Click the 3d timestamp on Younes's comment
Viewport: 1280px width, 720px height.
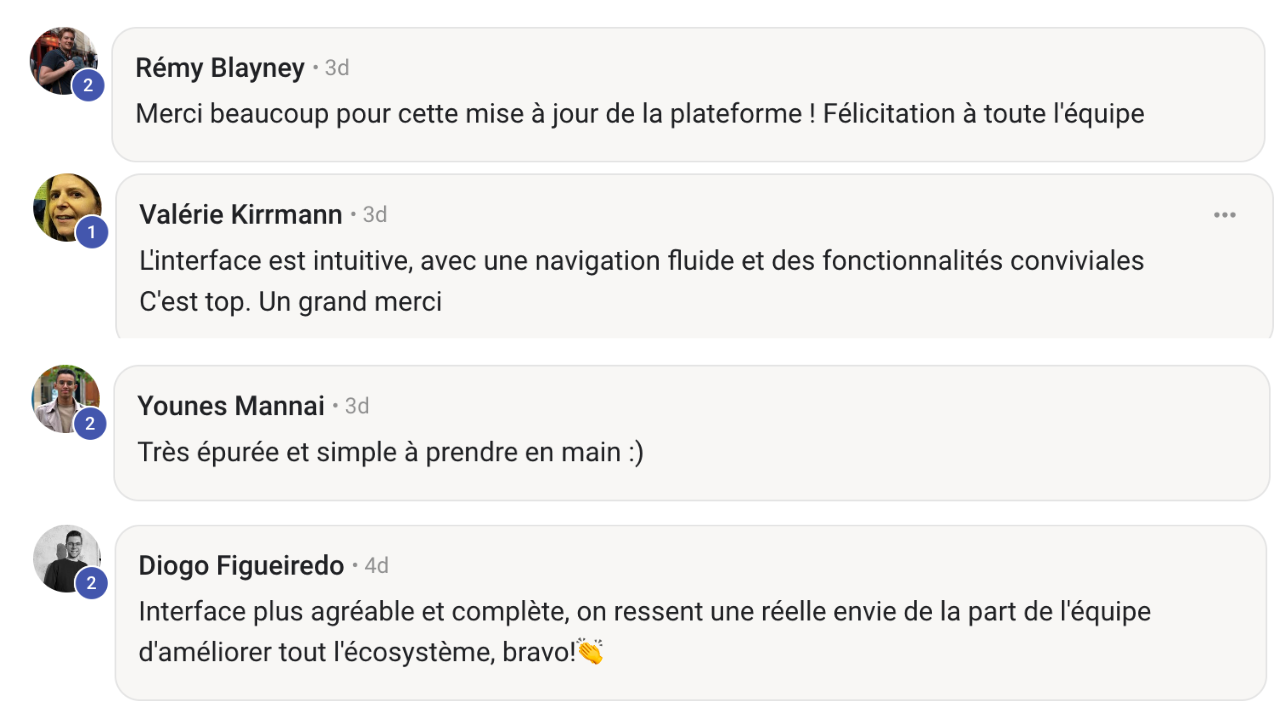pyautogui.click(x=357, y=405)
